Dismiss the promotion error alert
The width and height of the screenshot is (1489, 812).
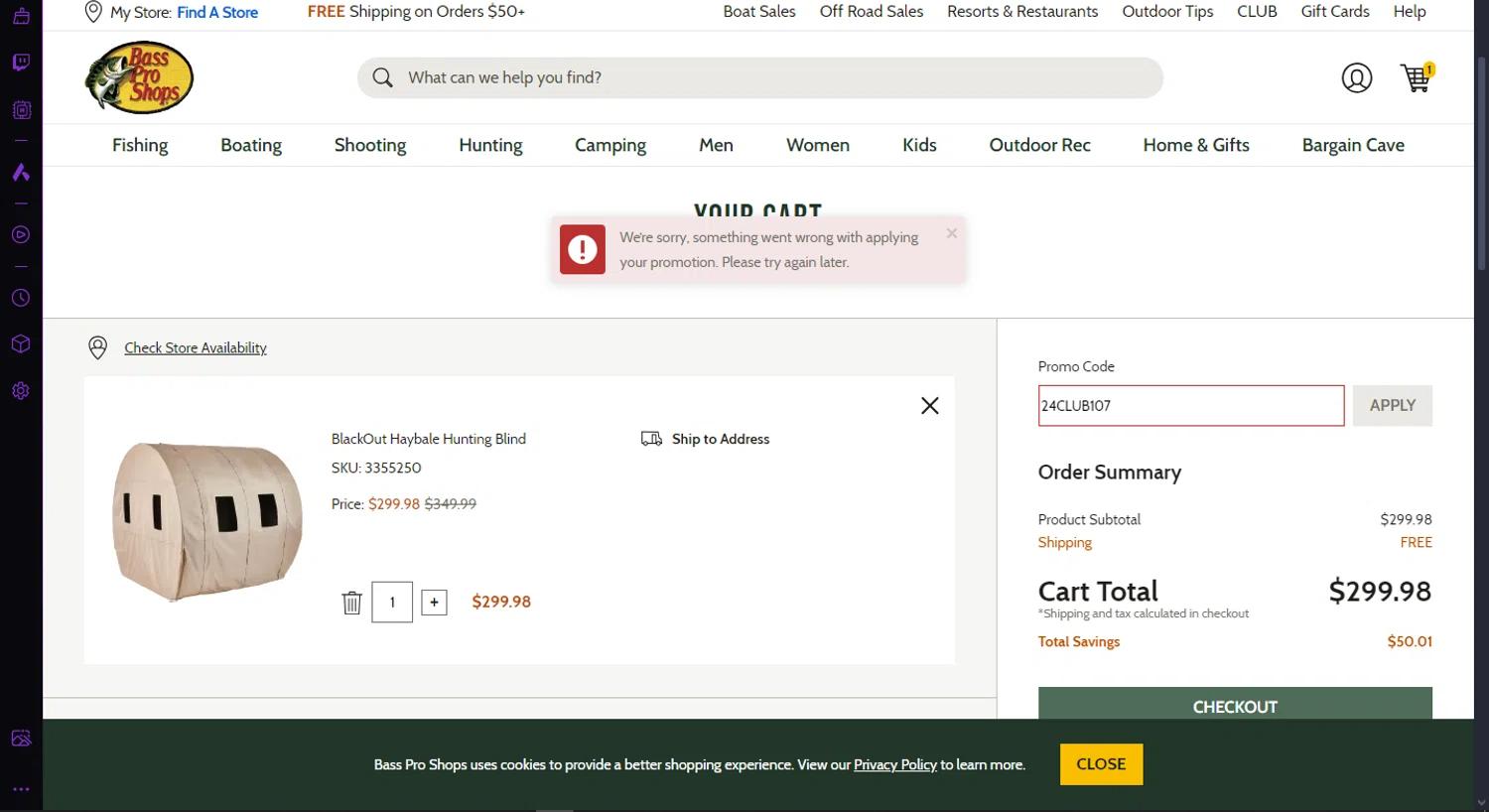[951, 233]
